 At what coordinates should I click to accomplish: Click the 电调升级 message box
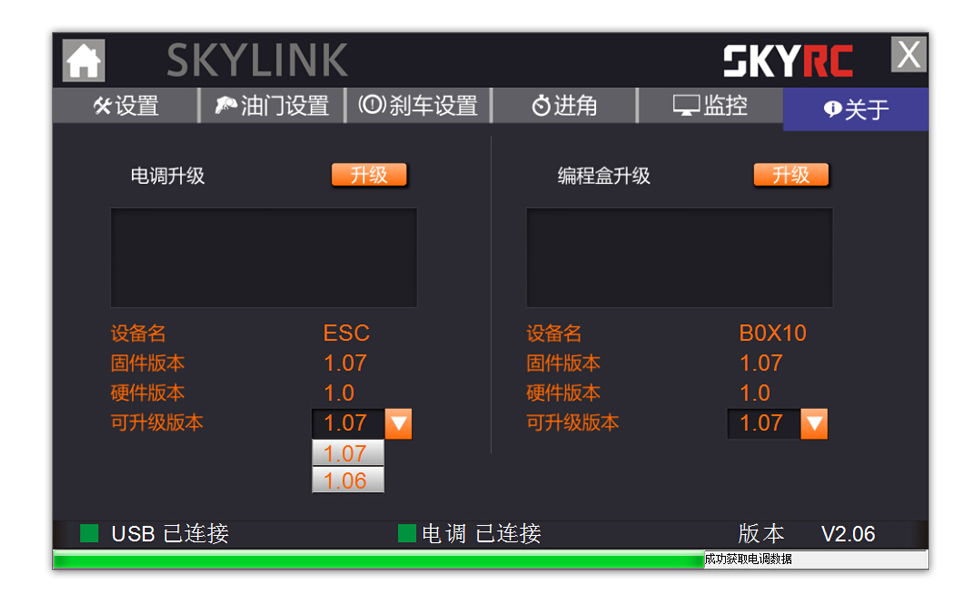[264, 258]
